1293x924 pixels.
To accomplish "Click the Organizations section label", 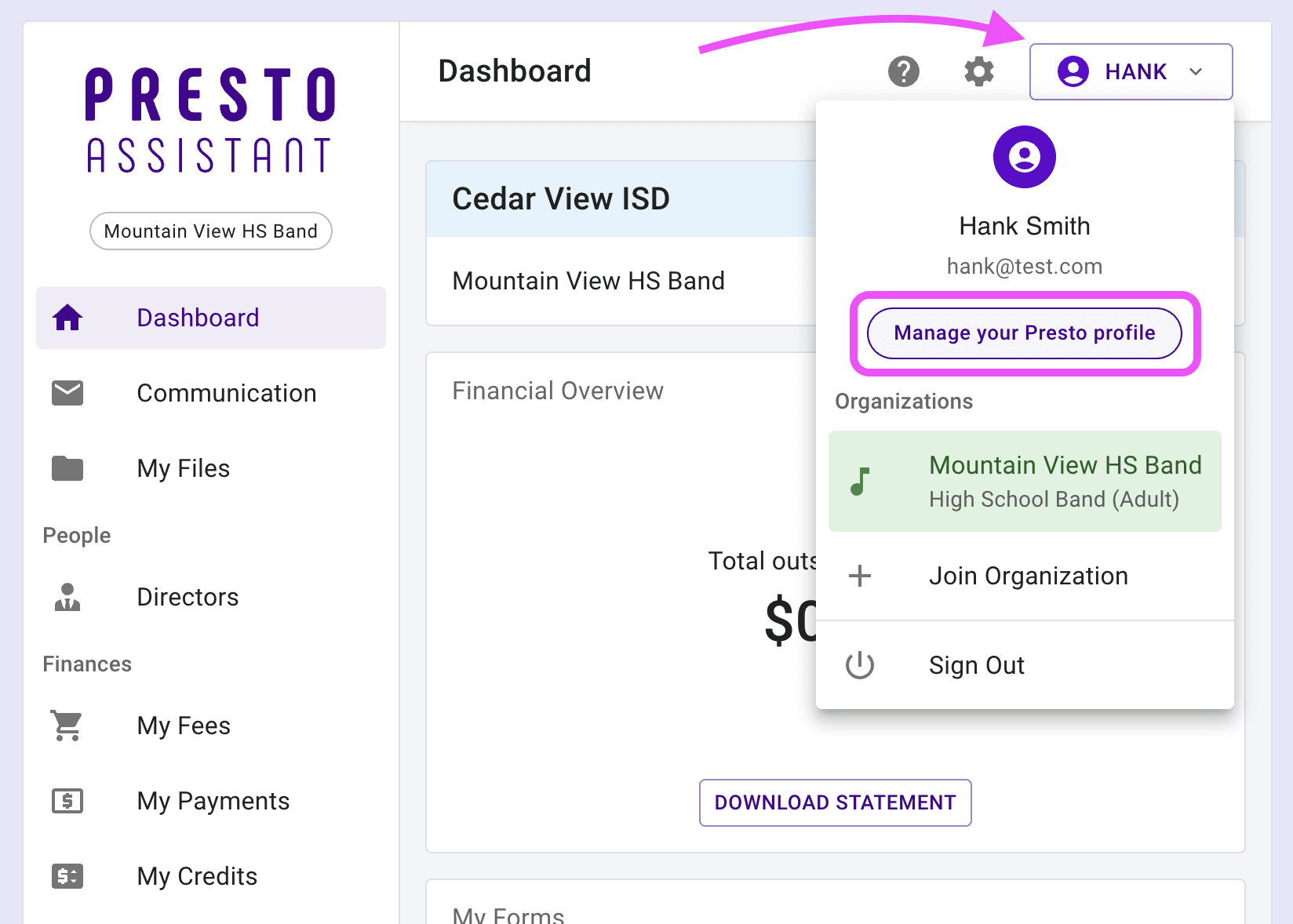I will point(904,402).
